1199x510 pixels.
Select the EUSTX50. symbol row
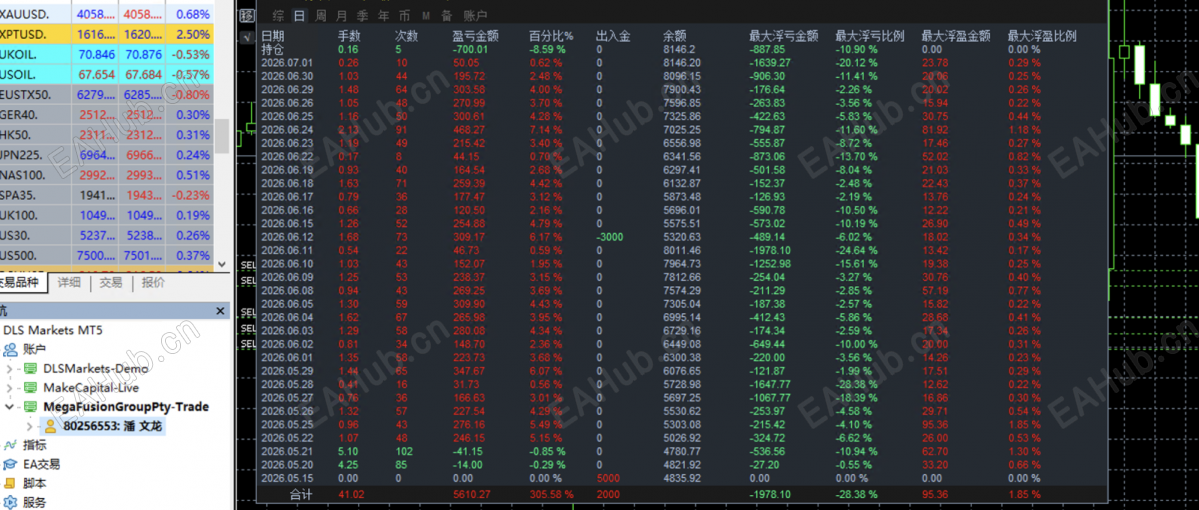(107, 94)
